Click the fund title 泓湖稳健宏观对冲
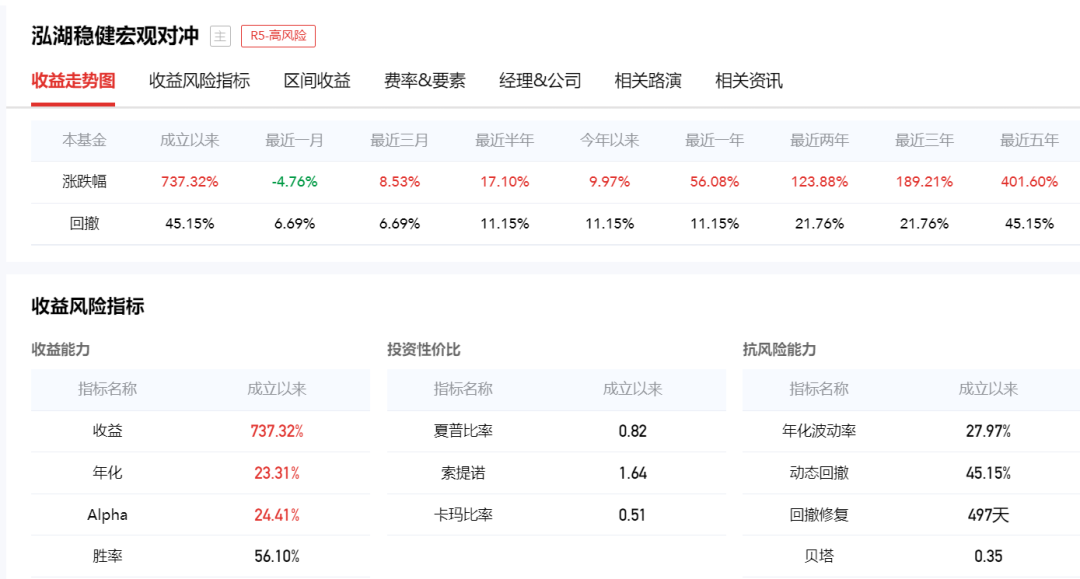This screenshot has width=1080, height=579. [115, 36]
